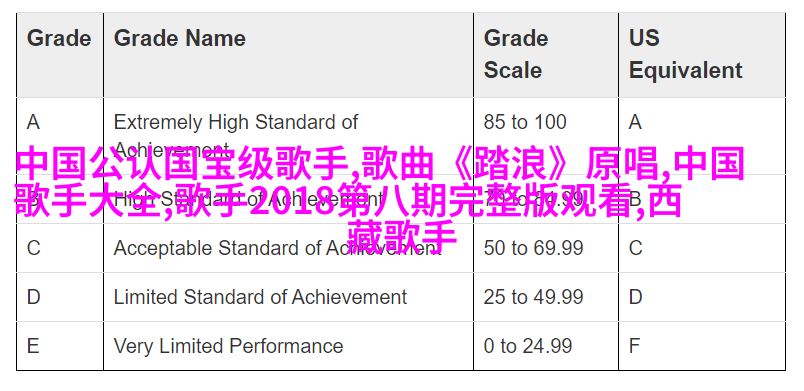The height and width of the screenshot is (391, 804).
Task: Click Very Limited Performance text
Action: (228, 346)
